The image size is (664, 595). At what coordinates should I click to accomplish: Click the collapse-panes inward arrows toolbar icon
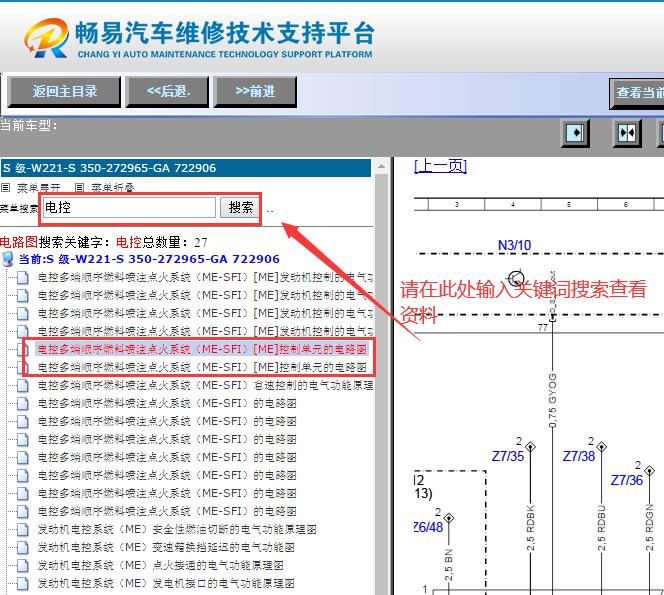tap(627, 133)
